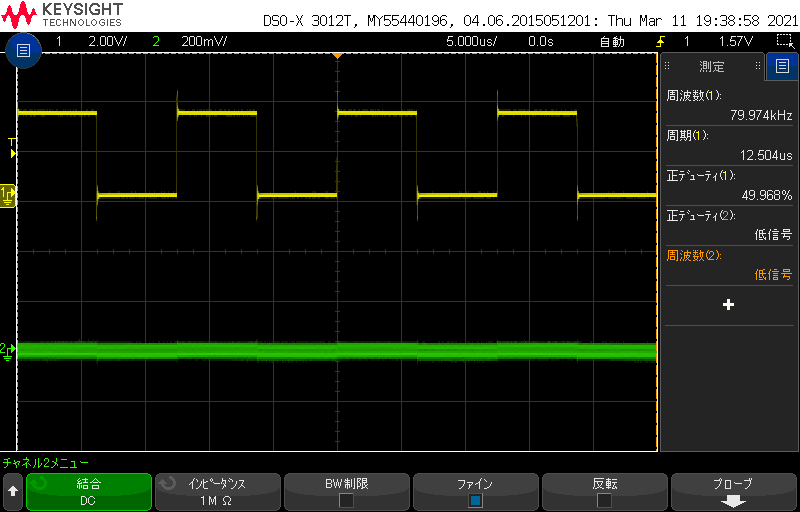The height and width of the screenshot is (512, 800).
Task: Click the rising edge trigger icon
Action: tap(659, 41)
